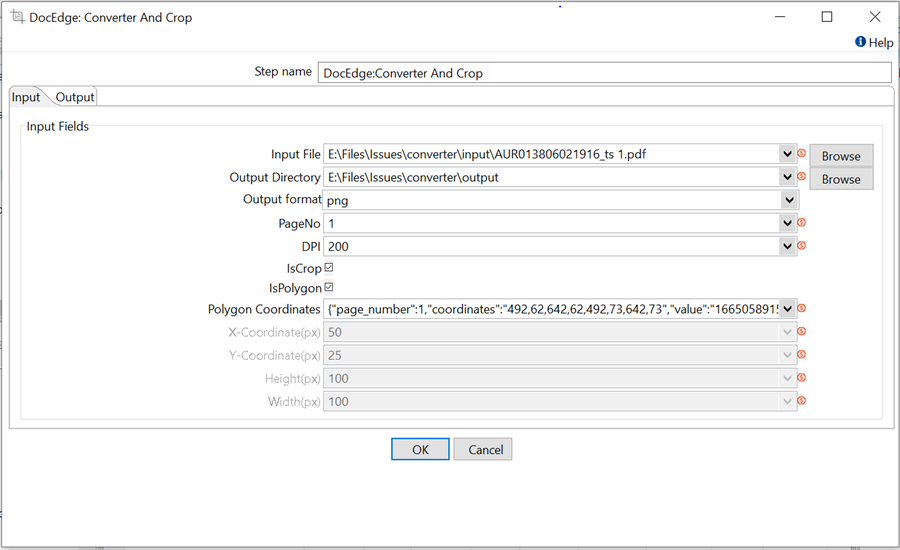Switch to the Output tab
This screenshot has height=550, width=900.
[75, 97]
